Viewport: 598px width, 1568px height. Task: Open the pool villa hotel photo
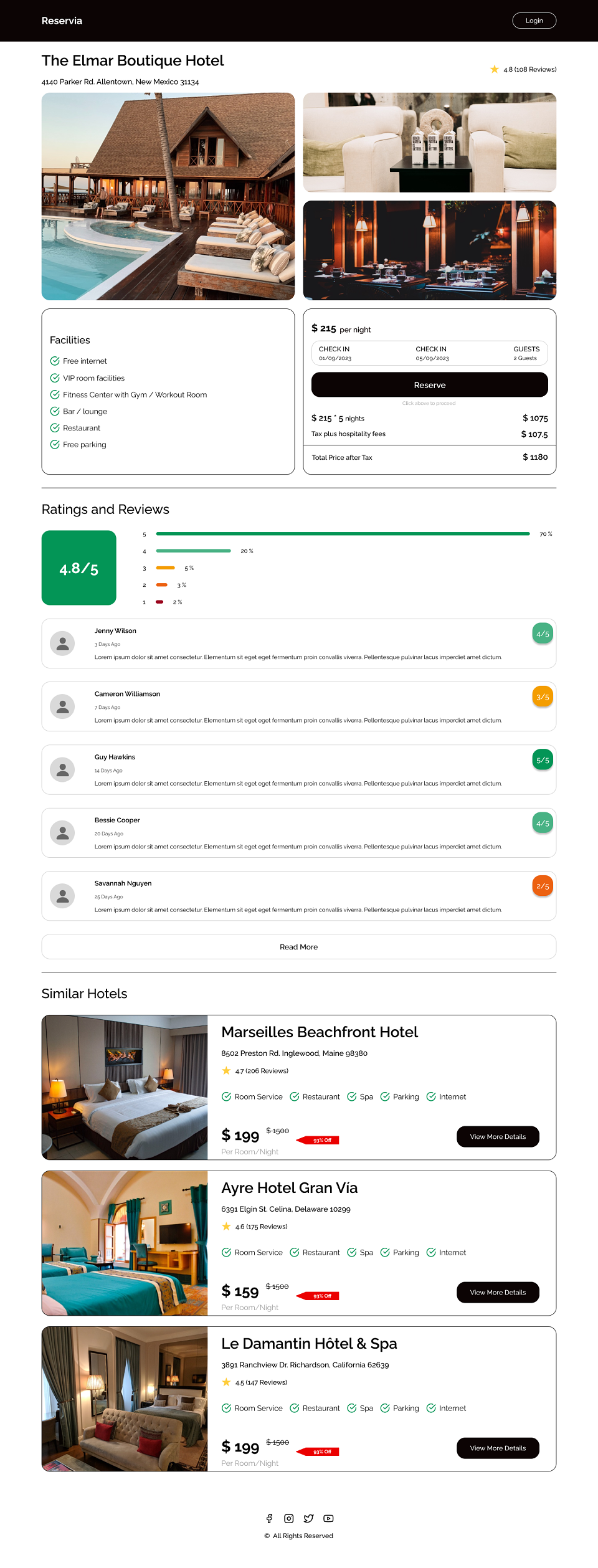(168, 196)
